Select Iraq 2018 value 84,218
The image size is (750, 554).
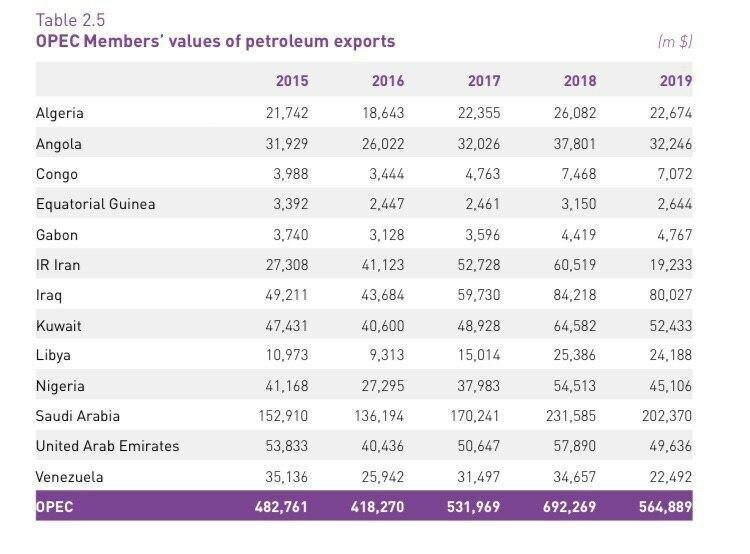coord(575,295)
